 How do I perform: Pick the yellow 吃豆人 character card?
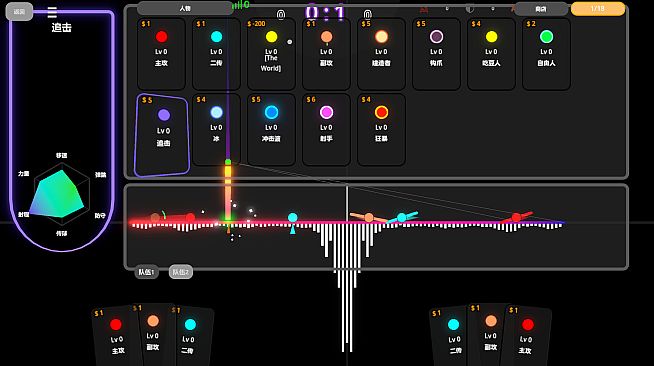[491, 54]
